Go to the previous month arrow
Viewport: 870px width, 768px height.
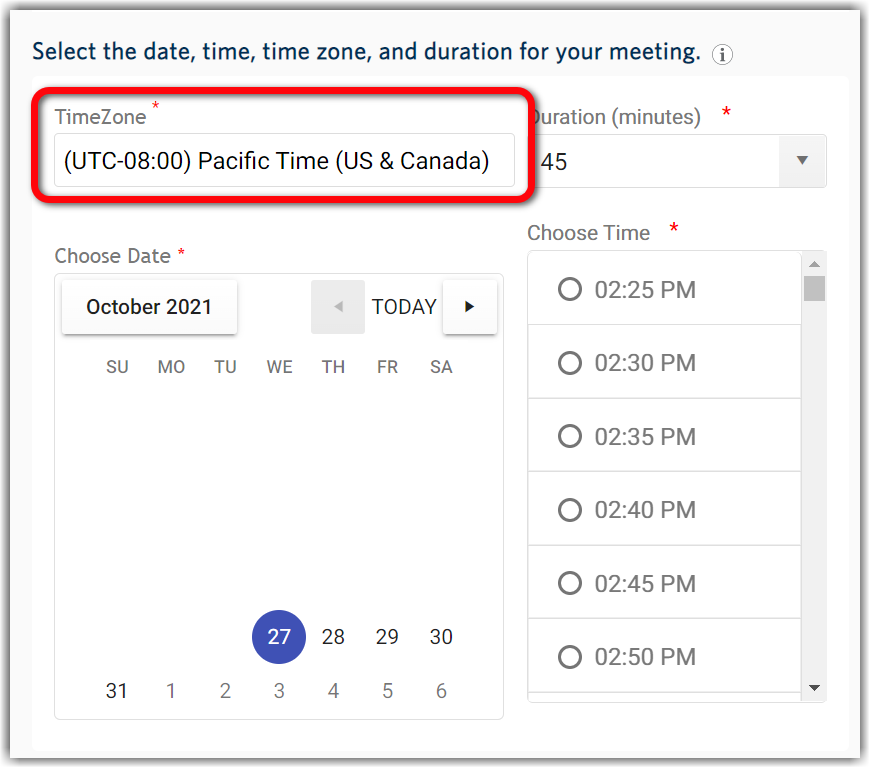point(338,307)
